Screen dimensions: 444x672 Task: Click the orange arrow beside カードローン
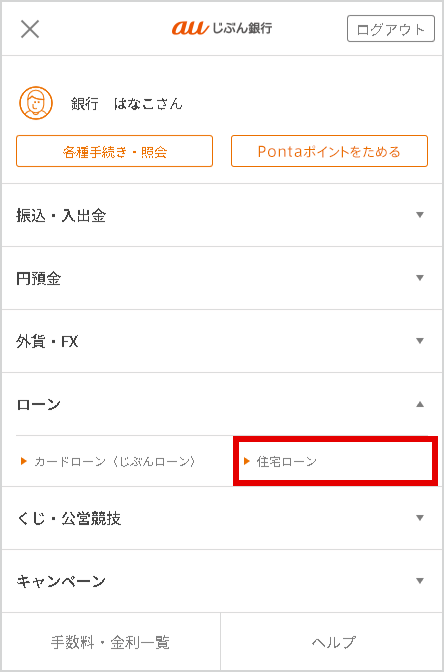pyautogui.click(x=24, y=461)
